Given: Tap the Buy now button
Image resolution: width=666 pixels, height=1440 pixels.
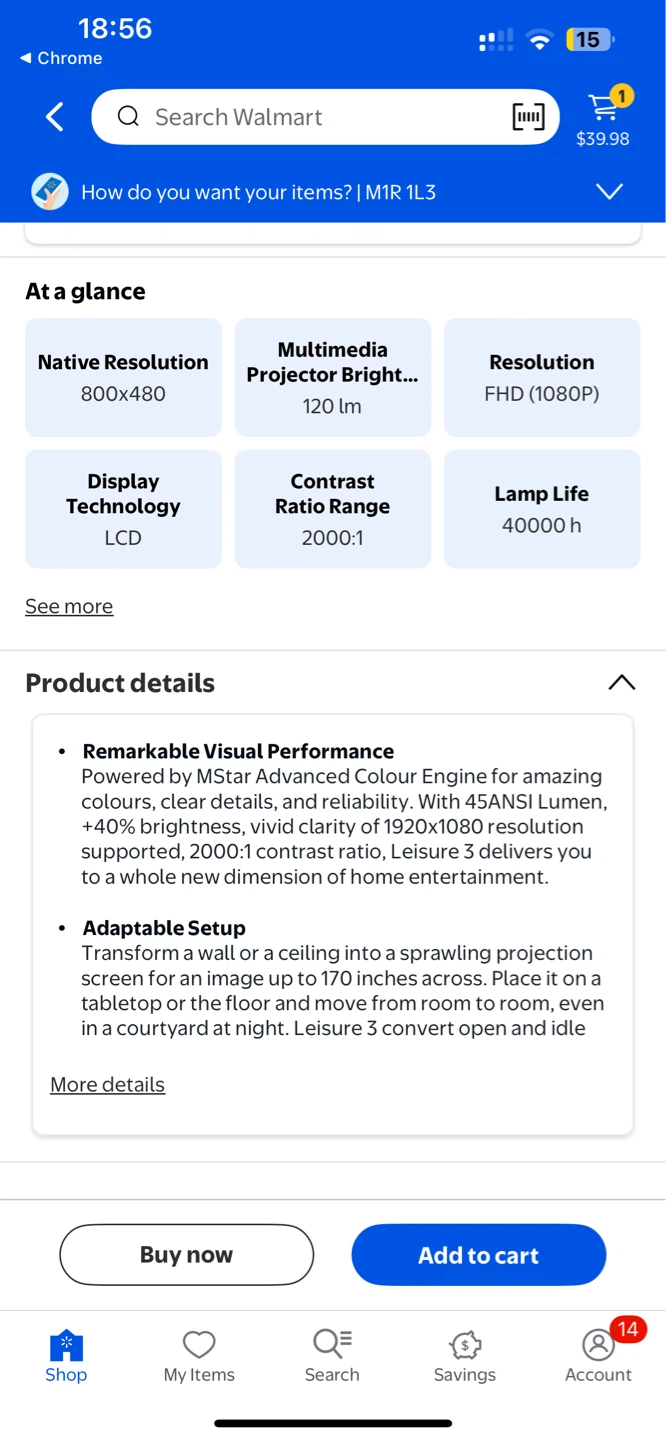Looking at the screenshot, I should tap(187, 1254).
